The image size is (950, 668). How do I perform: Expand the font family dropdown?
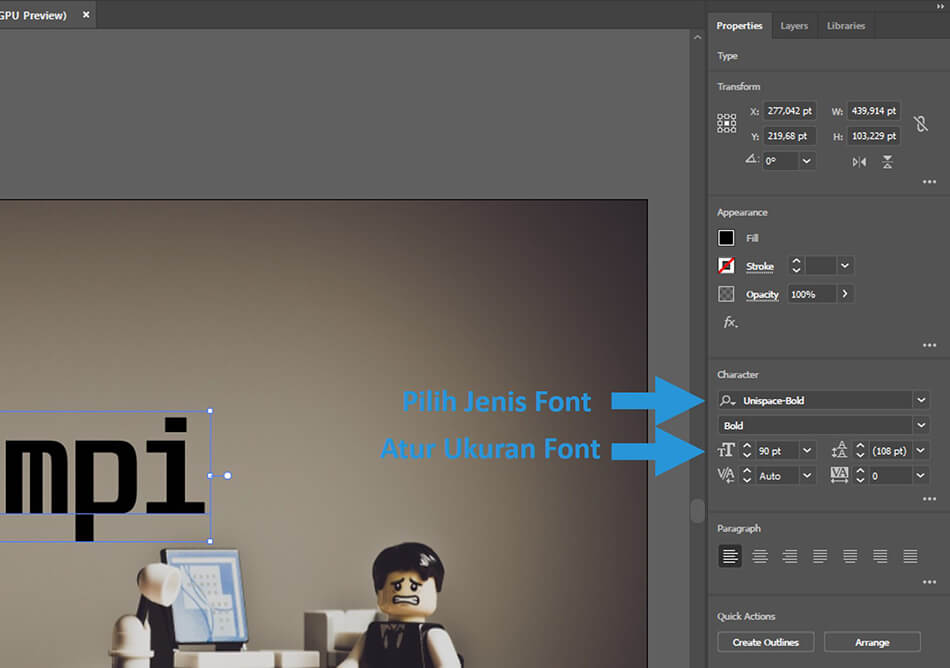(x=921, y=400)
